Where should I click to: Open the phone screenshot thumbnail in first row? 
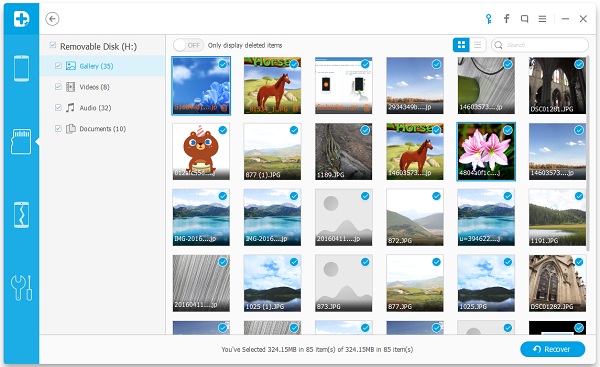(x=344, y=86)
